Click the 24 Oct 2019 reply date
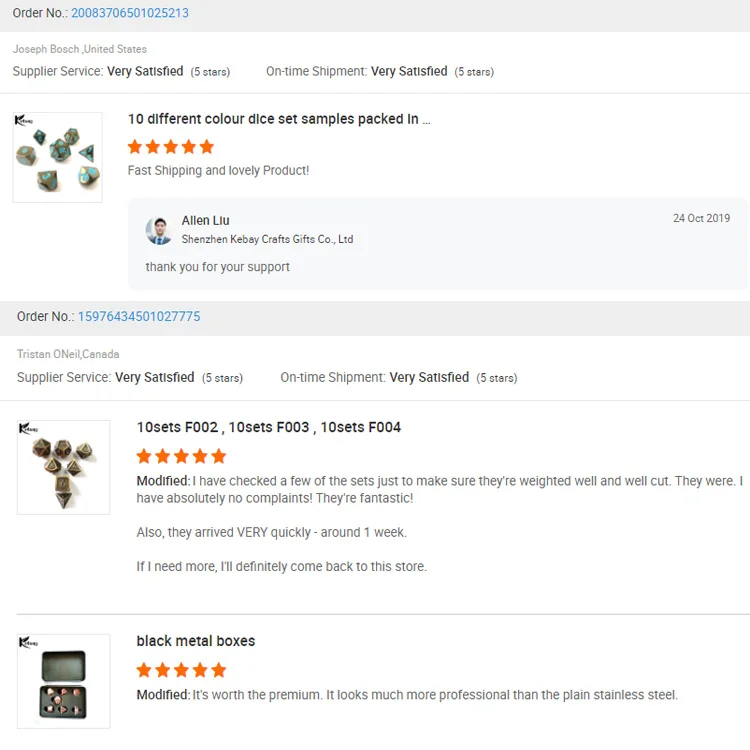This screenshot has width=750, height=750. [701, 218]
